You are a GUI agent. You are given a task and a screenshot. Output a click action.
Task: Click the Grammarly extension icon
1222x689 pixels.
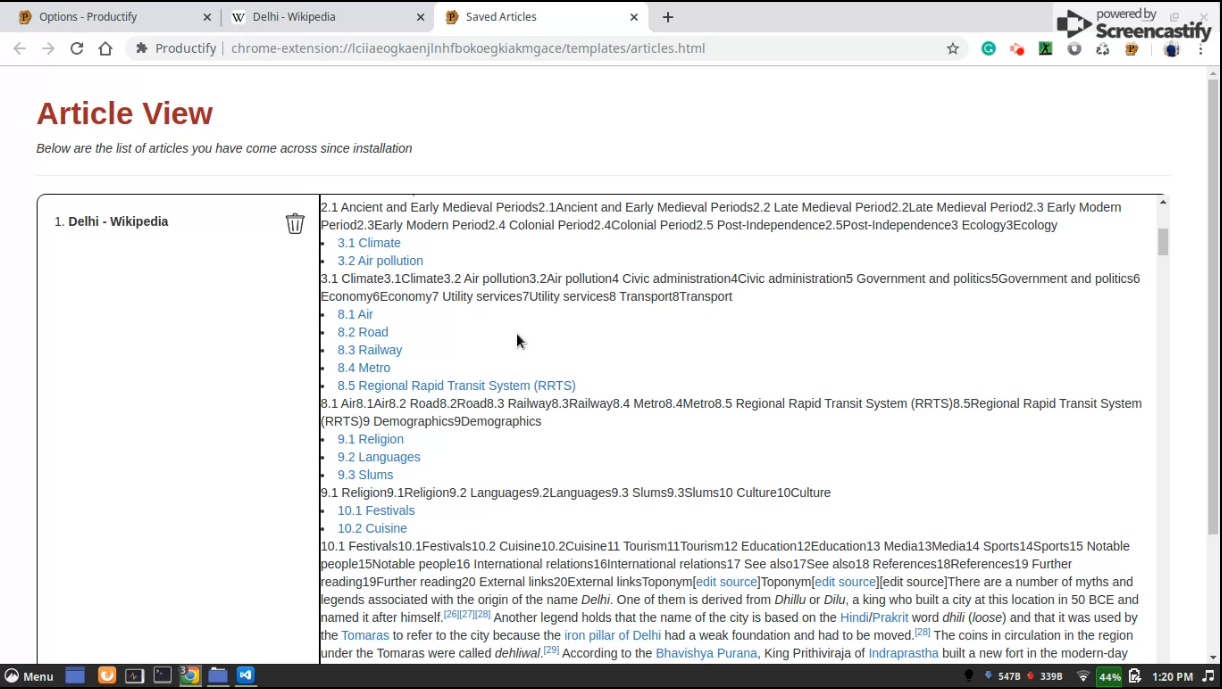tap(988, 48)
